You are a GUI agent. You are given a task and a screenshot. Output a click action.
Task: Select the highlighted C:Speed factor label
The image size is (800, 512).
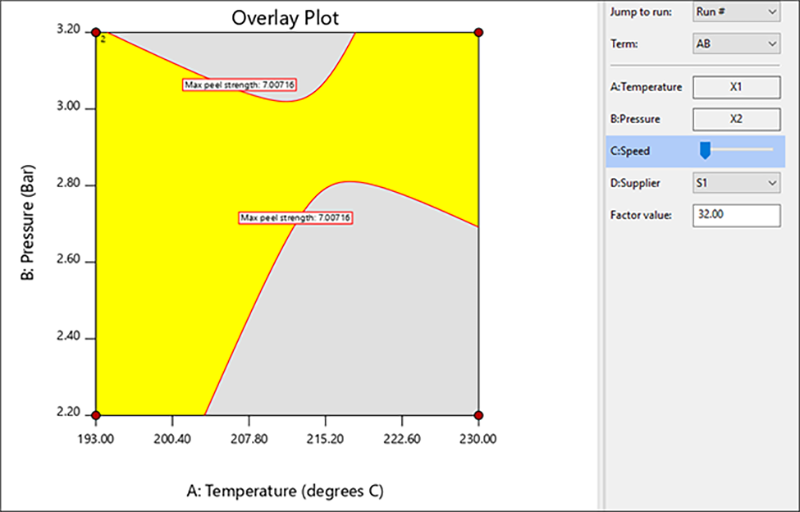pos(630,151)
